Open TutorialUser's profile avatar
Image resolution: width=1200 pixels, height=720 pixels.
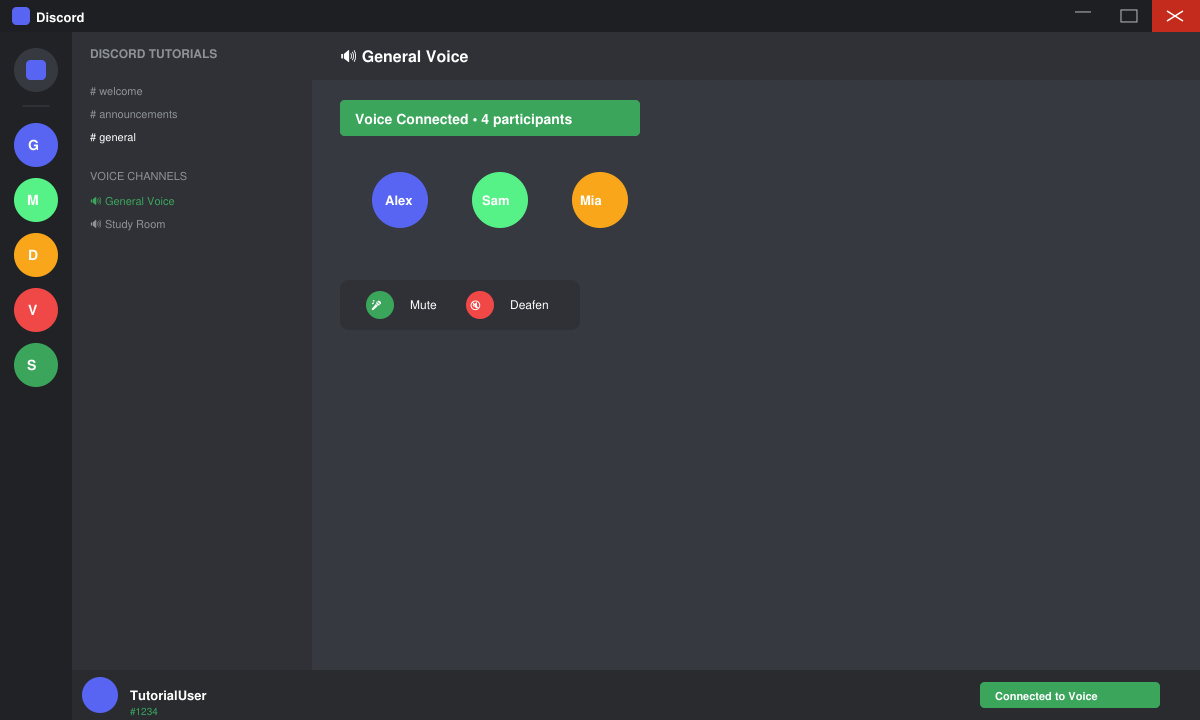pyautogui.click(x=100, y=695)
